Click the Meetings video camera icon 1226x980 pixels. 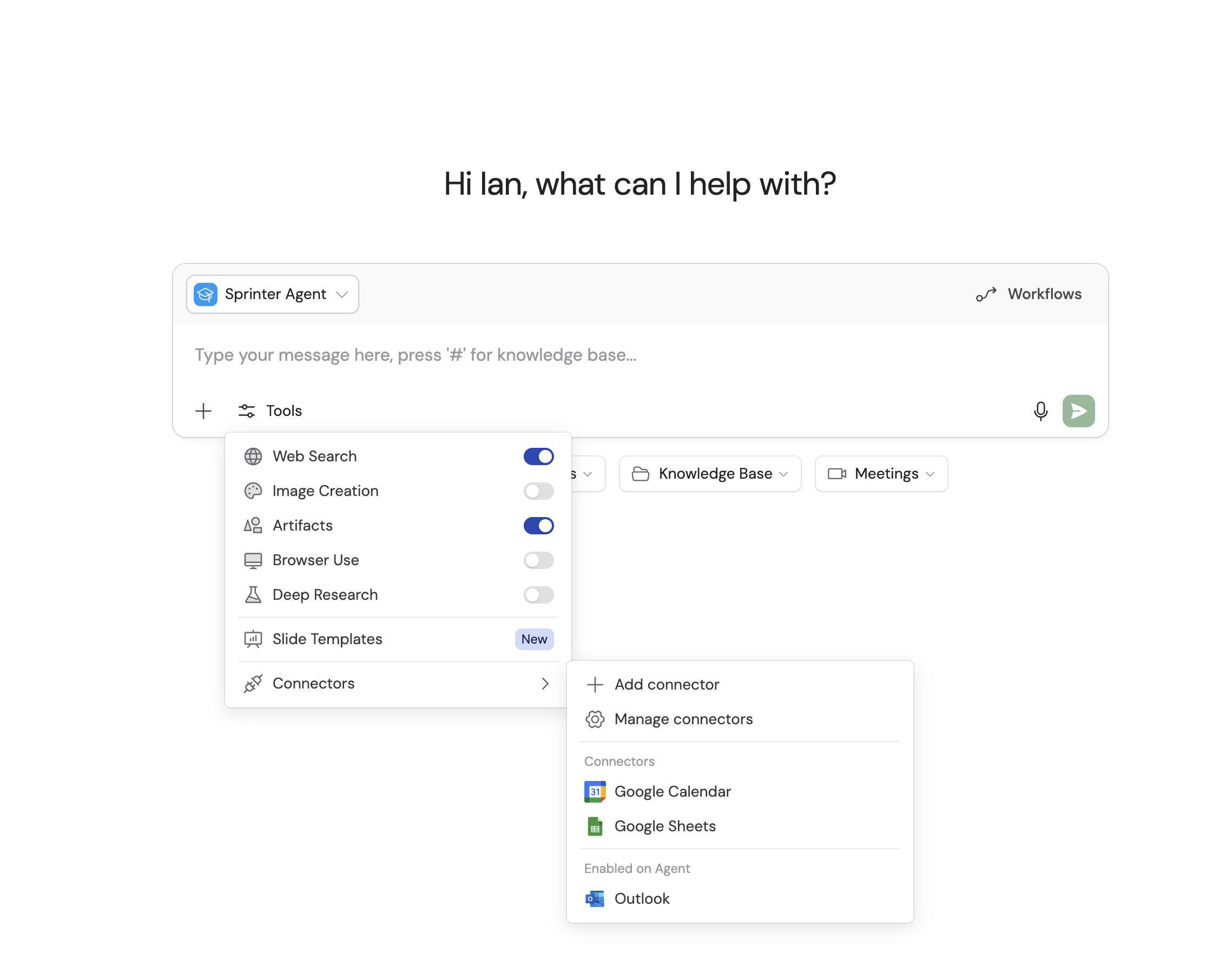(x=836, y=474)
